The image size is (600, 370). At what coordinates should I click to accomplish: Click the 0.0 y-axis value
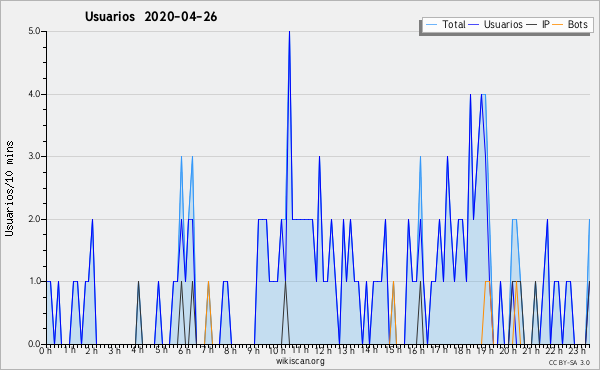click(34, 344)
